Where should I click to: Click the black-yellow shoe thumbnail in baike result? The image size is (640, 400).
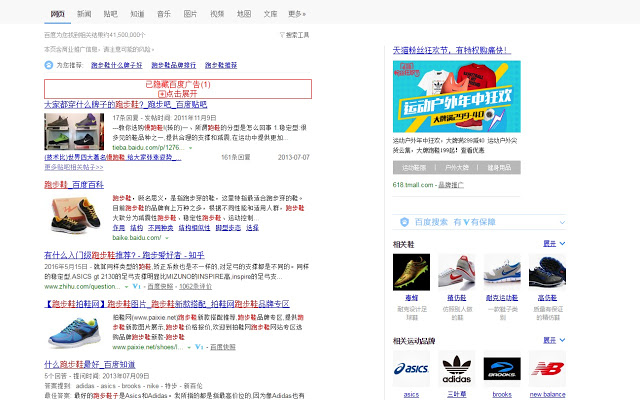coord(74,215)
